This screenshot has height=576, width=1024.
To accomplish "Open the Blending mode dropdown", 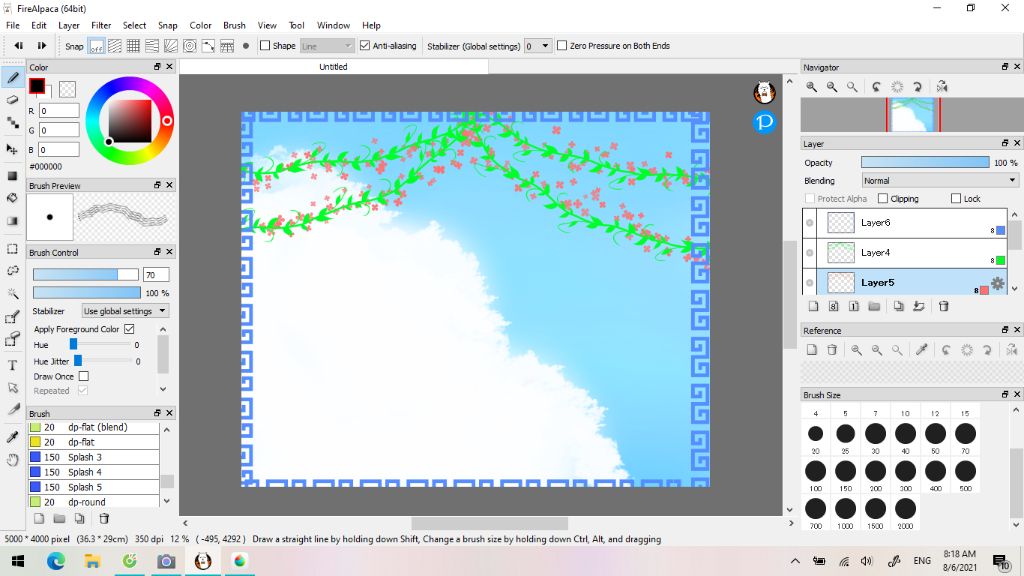I will 939,181.
